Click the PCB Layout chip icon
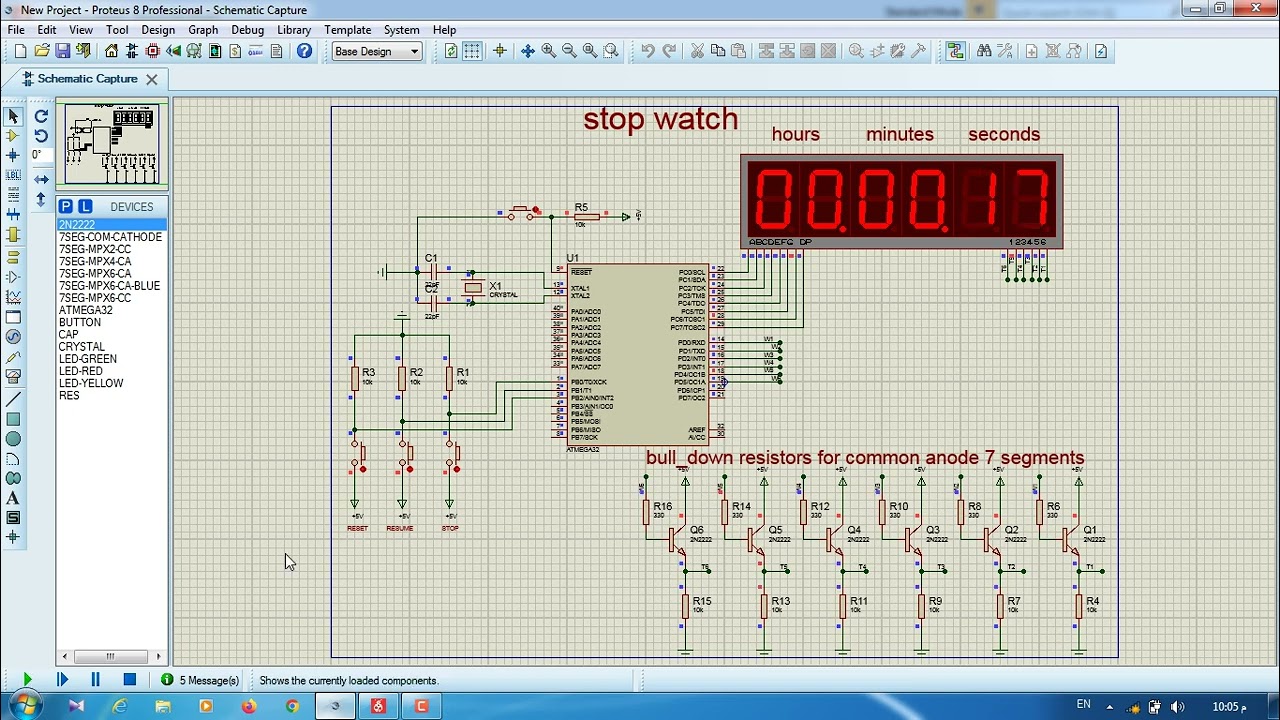Viewport: 1280px width, 720px height. [153, 51]
